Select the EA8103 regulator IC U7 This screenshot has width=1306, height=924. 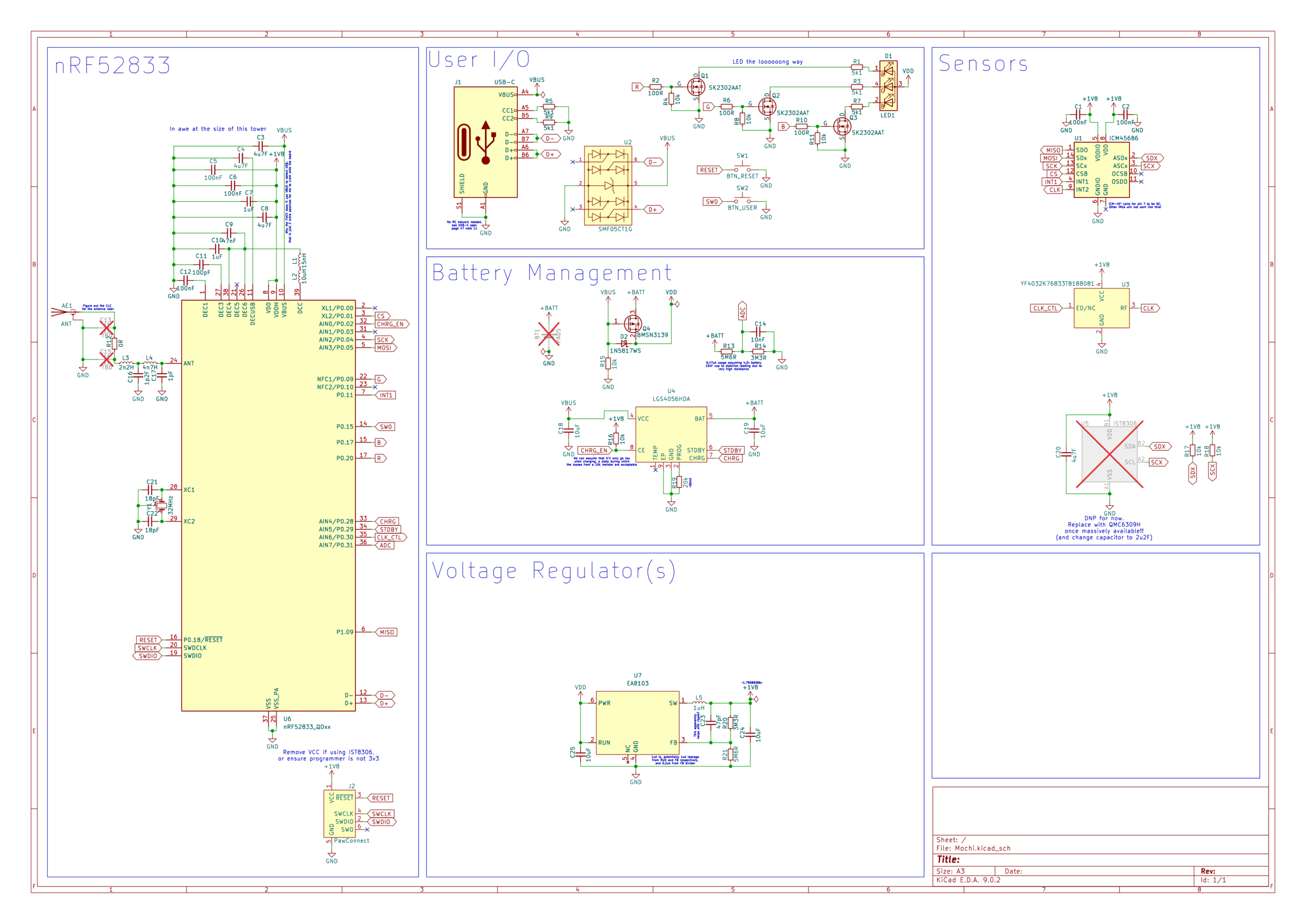pyautogui.click(x=637, y=722)
